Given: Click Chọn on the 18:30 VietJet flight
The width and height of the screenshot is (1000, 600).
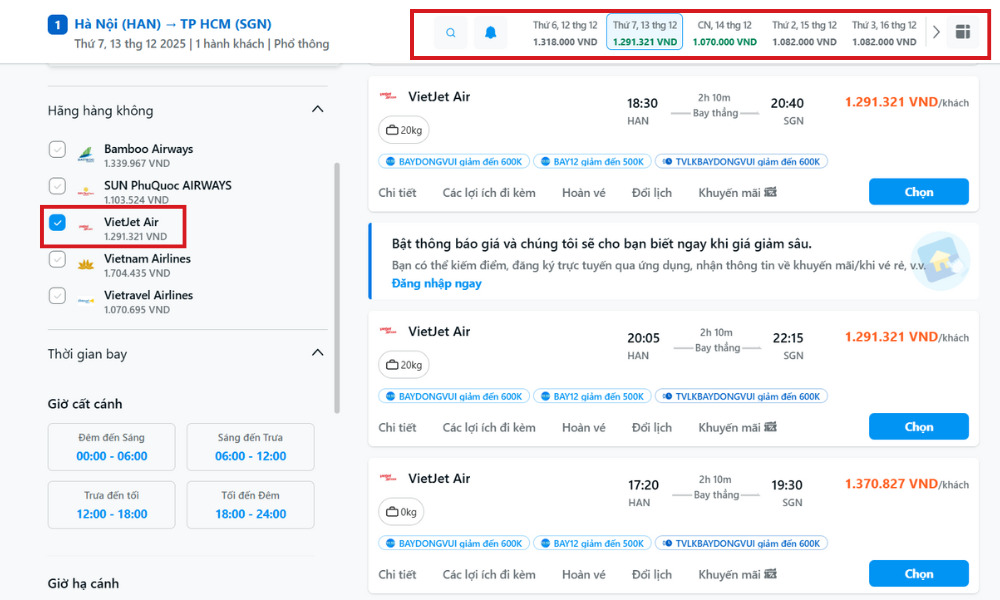Looking at the screenshot, I should [x=918, y=191].
